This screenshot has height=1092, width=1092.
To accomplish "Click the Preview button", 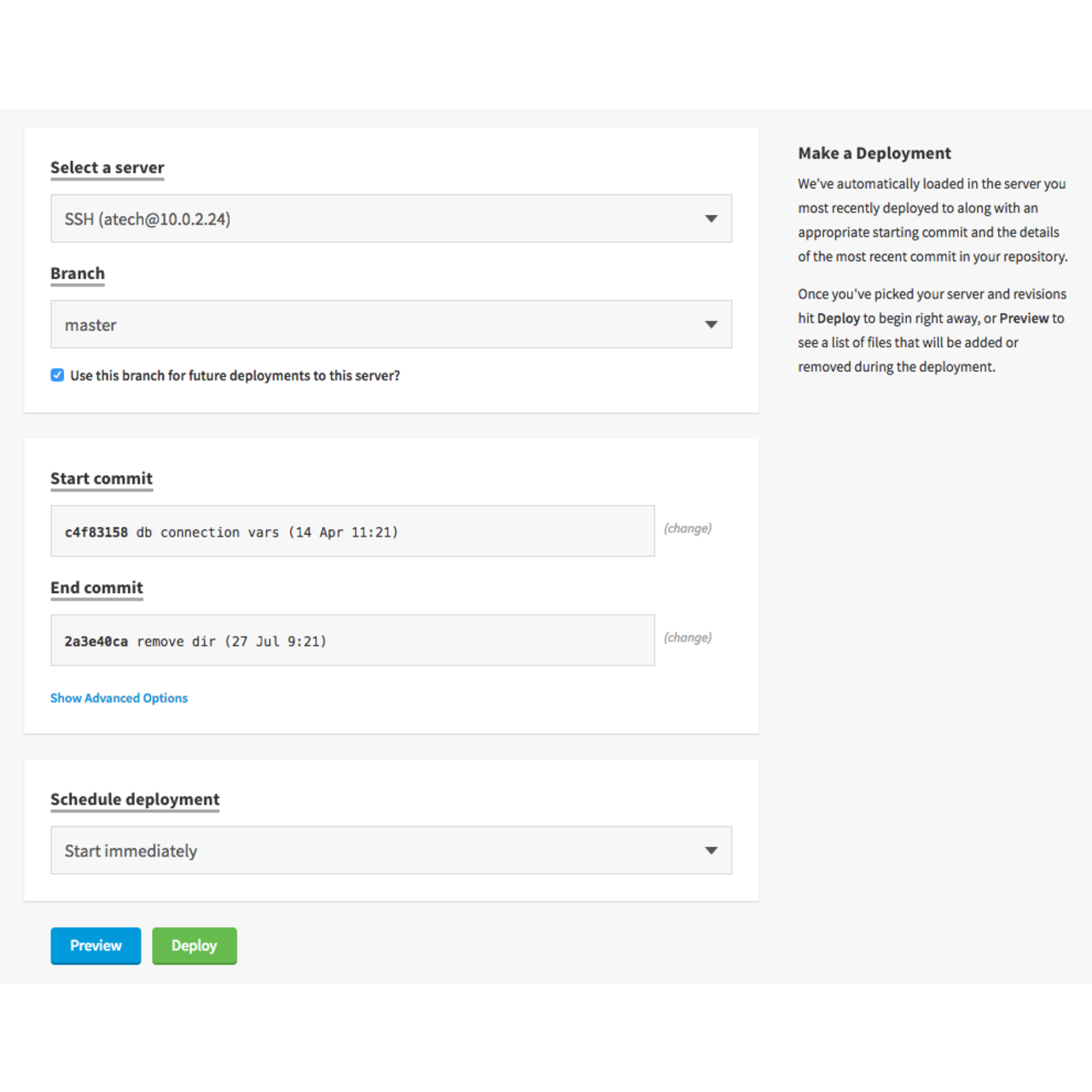I will pyautogui.click(x=96, y=945).
